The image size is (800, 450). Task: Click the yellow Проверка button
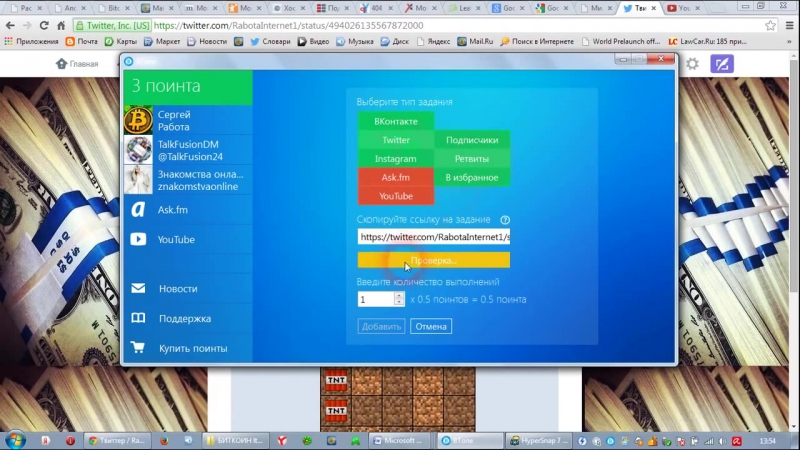click(434, 260)
